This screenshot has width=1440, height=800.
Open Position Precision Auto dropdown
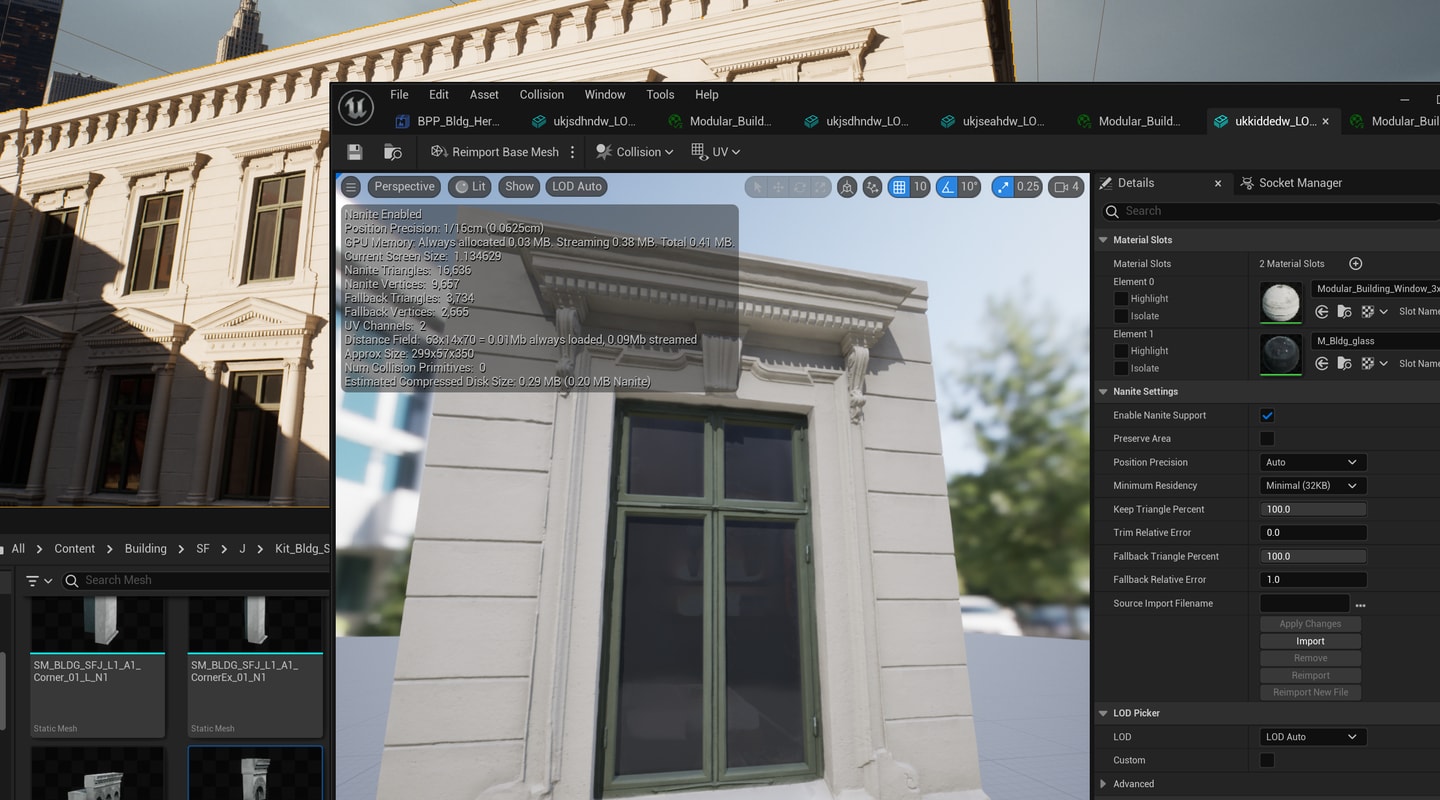(x=1313, y=462)
